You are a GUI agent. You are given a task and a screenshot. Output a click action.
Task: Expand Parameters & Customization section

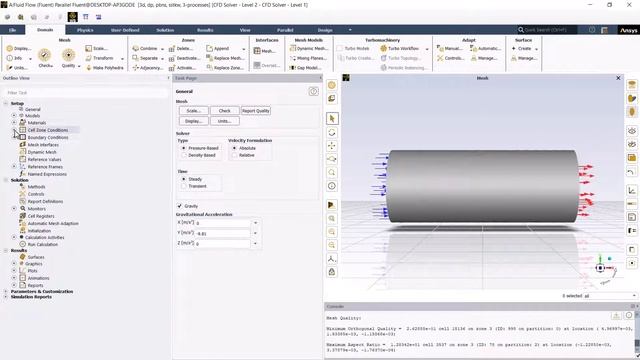click(5, 291)
